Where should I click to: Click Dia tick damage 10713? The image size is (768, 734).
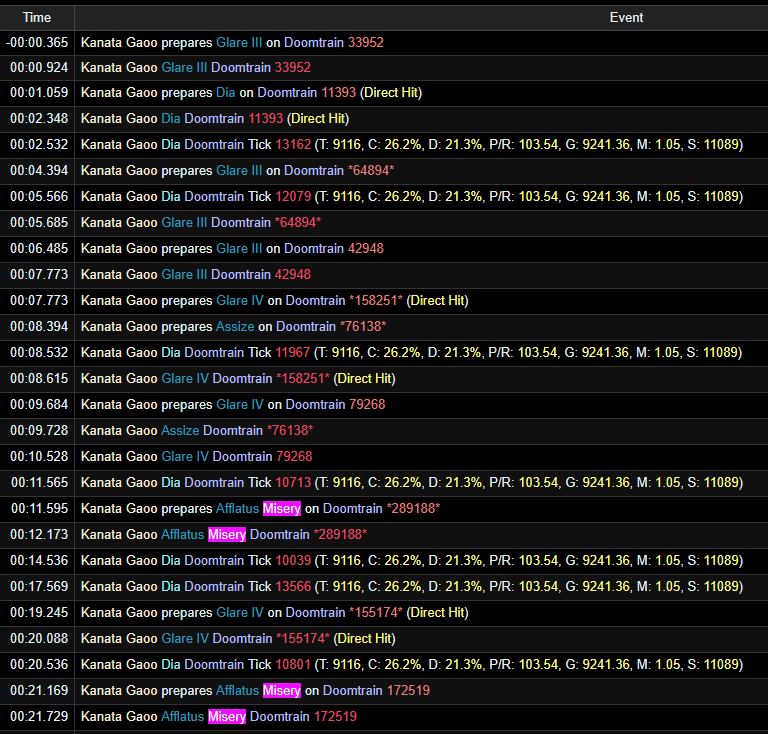(293, 482)
